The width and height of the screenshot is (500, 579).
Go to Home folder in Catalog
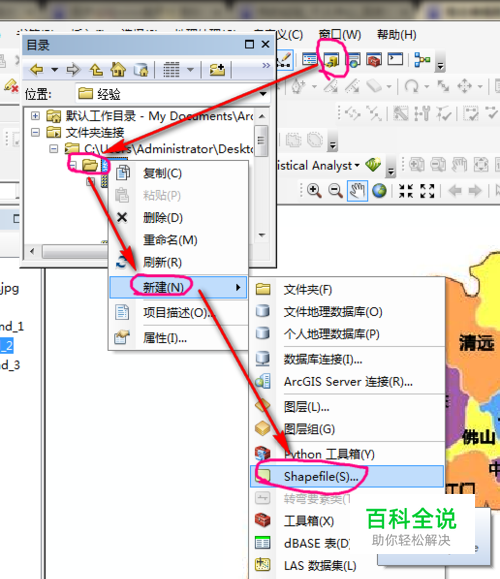118,69
